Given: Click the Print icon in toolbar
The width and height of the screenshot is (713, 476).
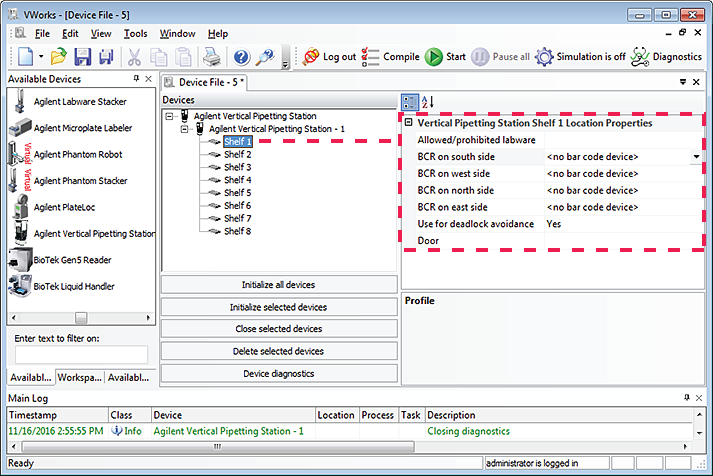Looking at the screenshot, I should coord(212,57).
